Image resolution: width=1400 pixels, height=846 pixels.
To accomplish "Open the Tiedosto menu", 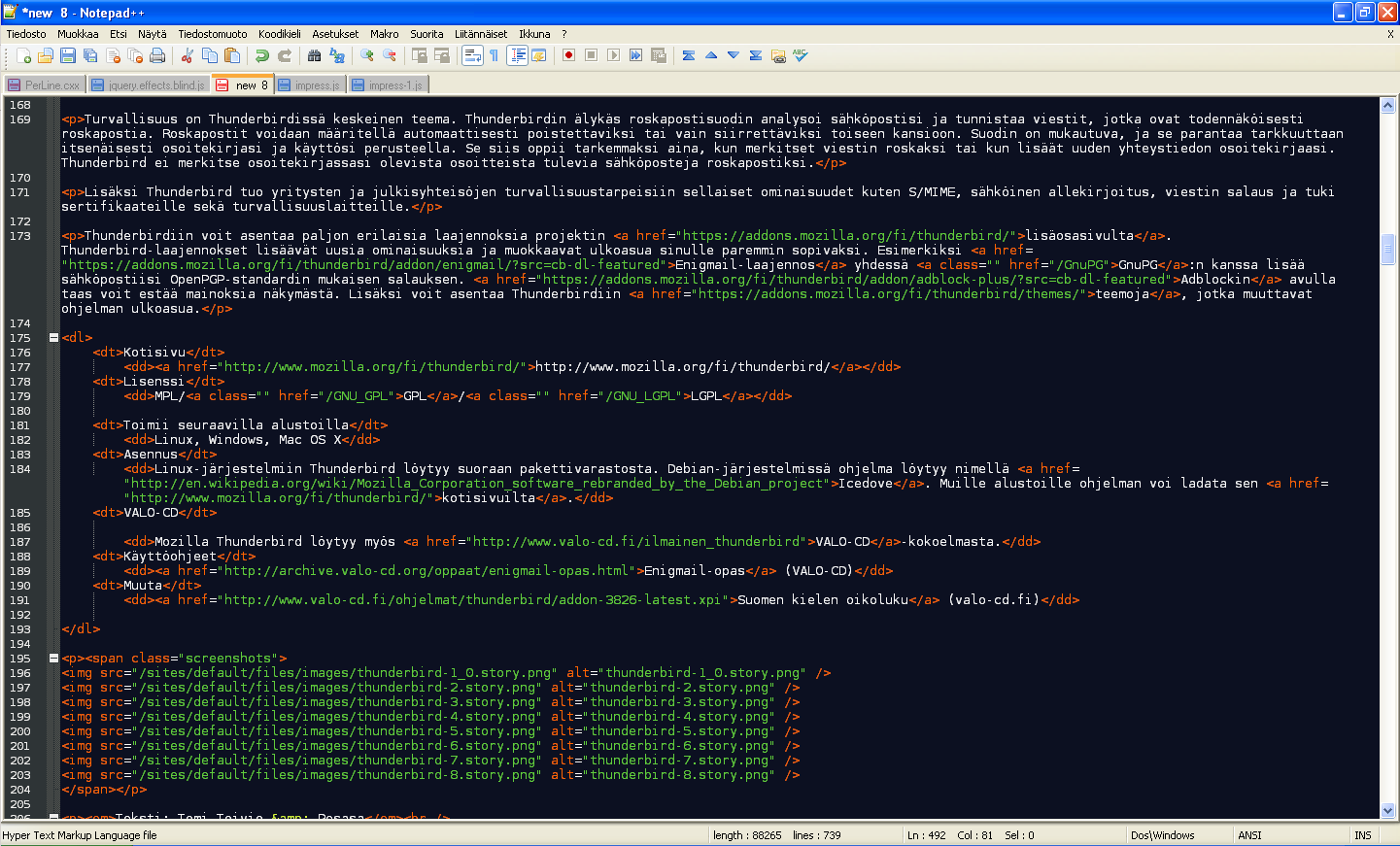I will [26, 34].
